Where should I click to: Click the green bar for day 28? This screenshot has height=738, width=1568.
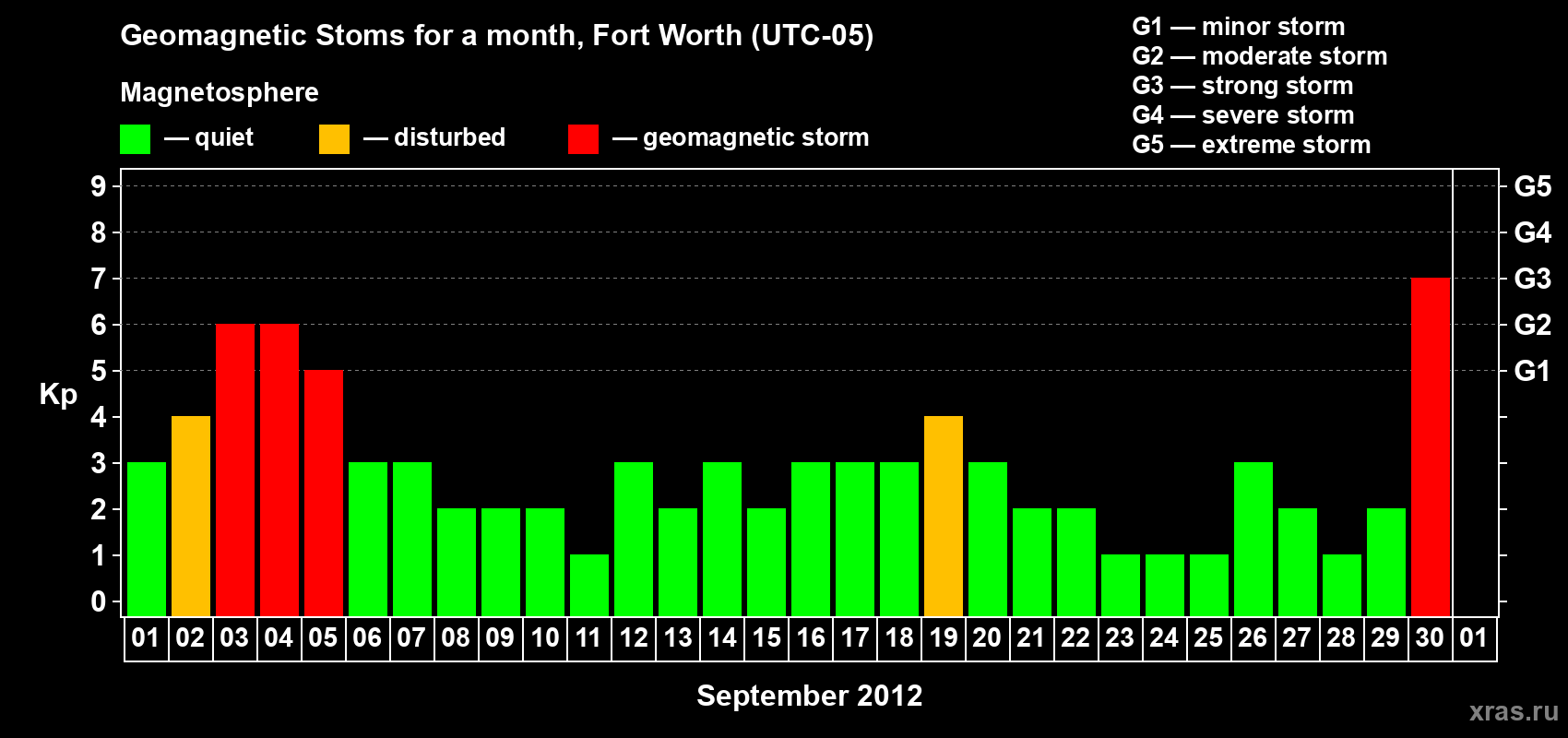tap(1342, 585)
